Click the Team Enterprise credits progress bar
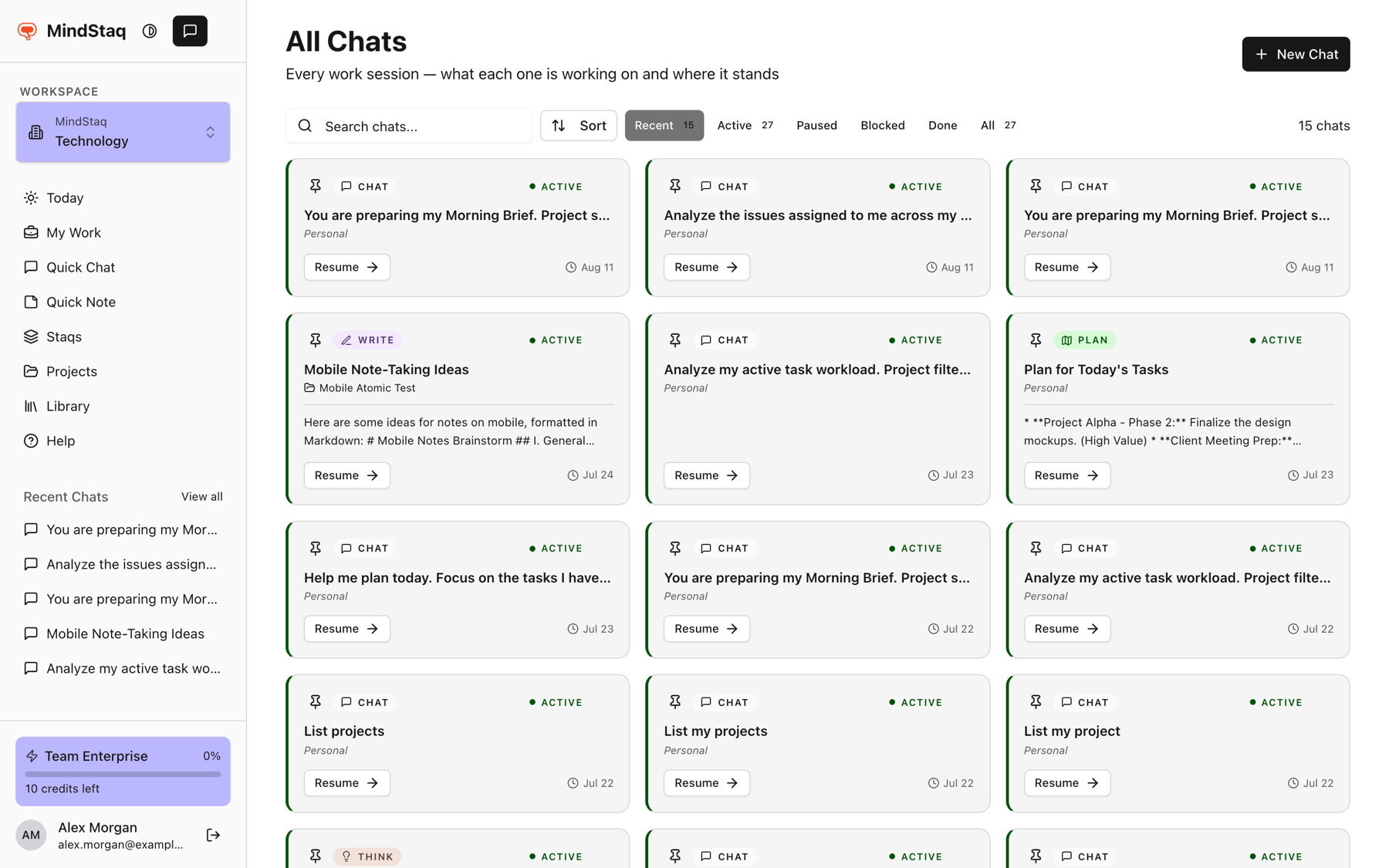The height and width of the screenshot is (868, 1389). [x=123, y=774]
